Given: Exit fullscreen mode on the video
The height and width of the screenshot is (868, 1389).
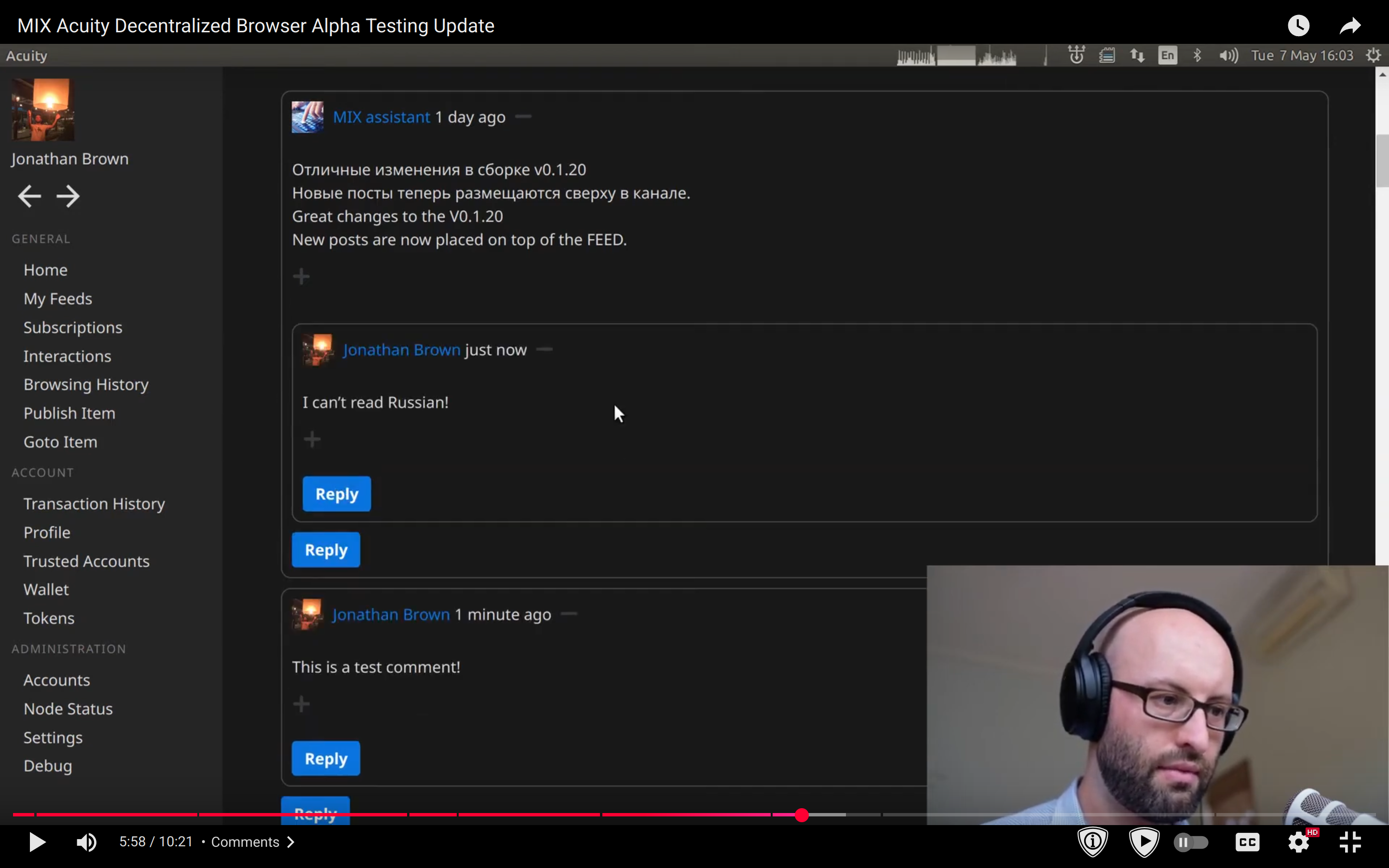Looking at the screenshot, I should click(1350, 842).
